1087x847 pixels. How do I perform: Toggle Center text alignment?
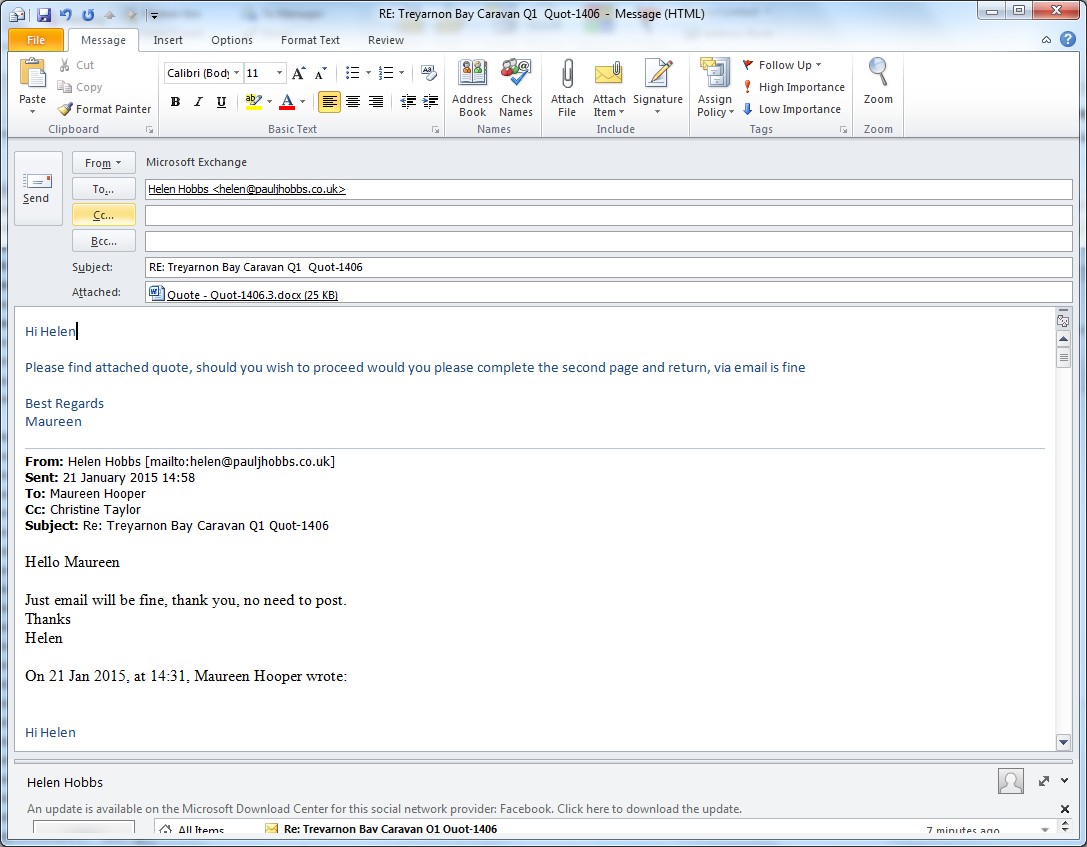point(353,102)
